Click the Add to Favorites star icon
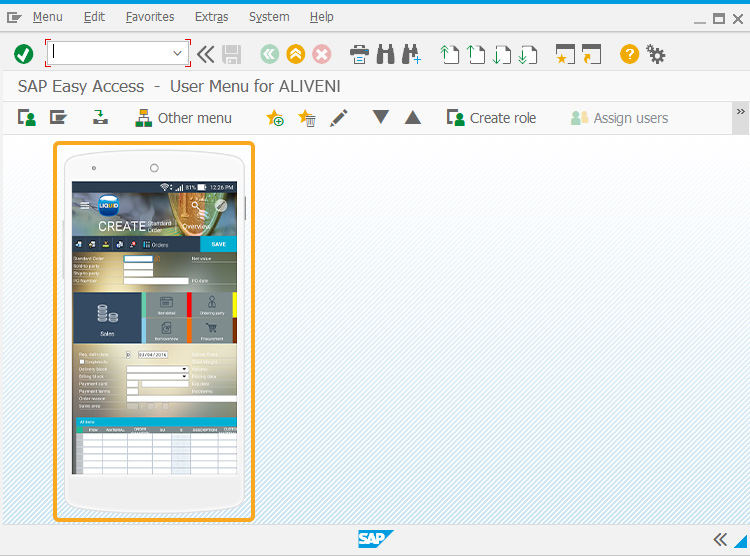The image size is (750, 556). (275, 118)
